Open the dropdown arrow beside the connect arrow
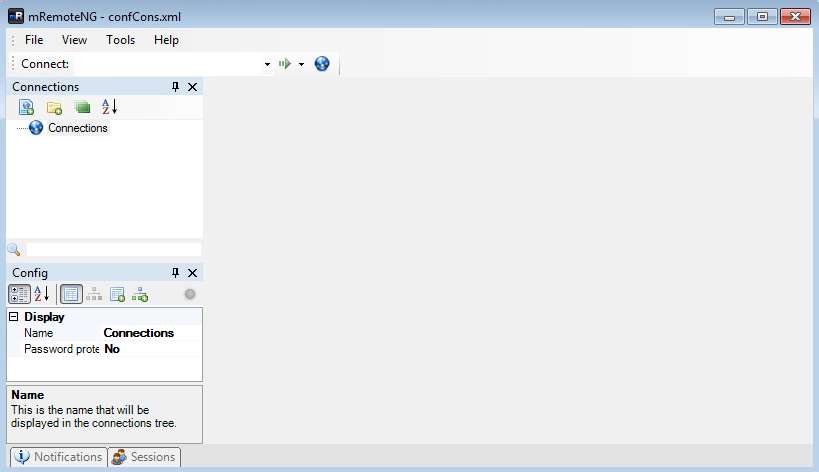The image size is (819, 472). (301, 64)
